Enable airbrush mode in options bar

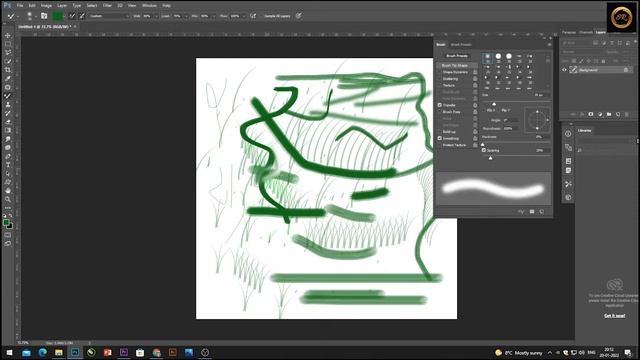(253, 16)
